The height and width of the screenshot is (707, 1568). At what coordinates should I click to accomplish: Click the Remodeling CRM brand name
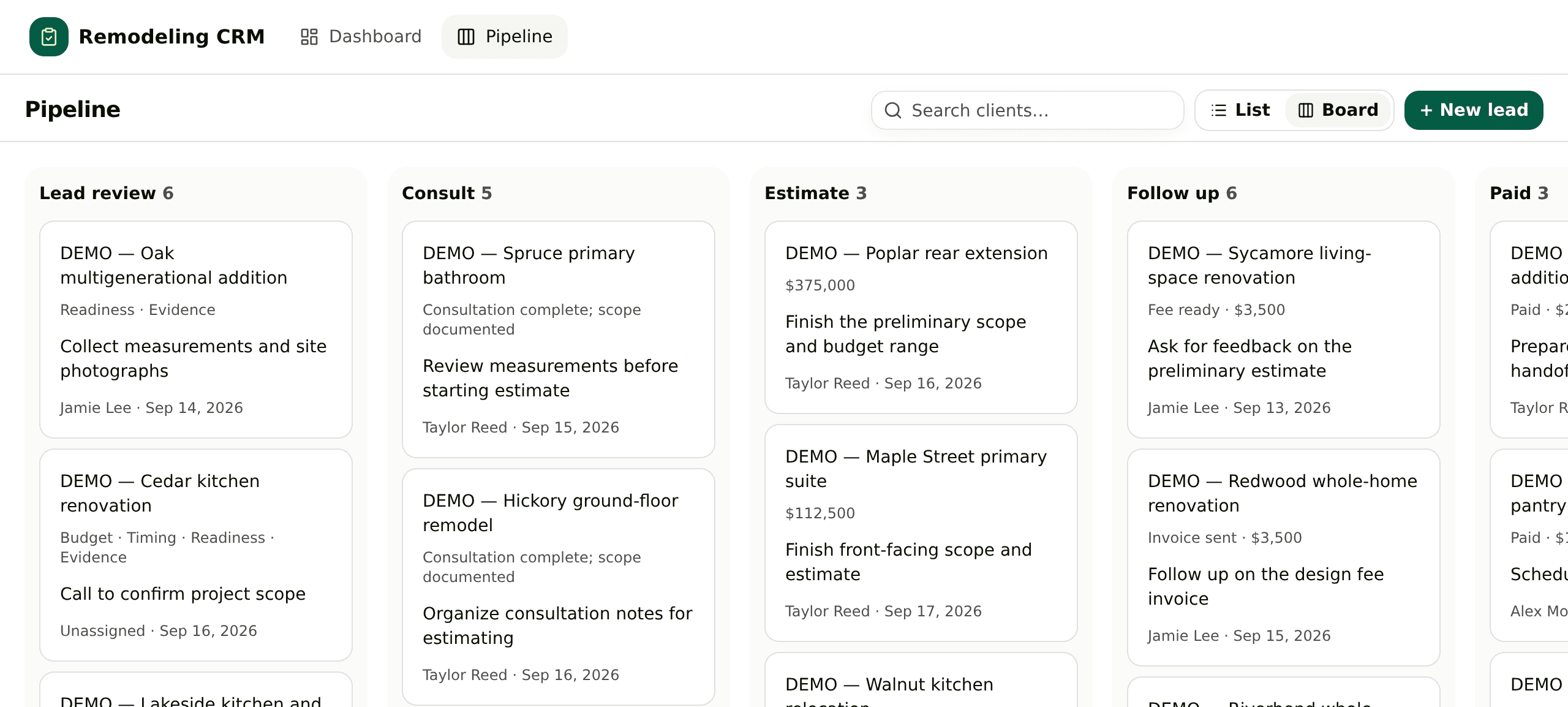171,37
